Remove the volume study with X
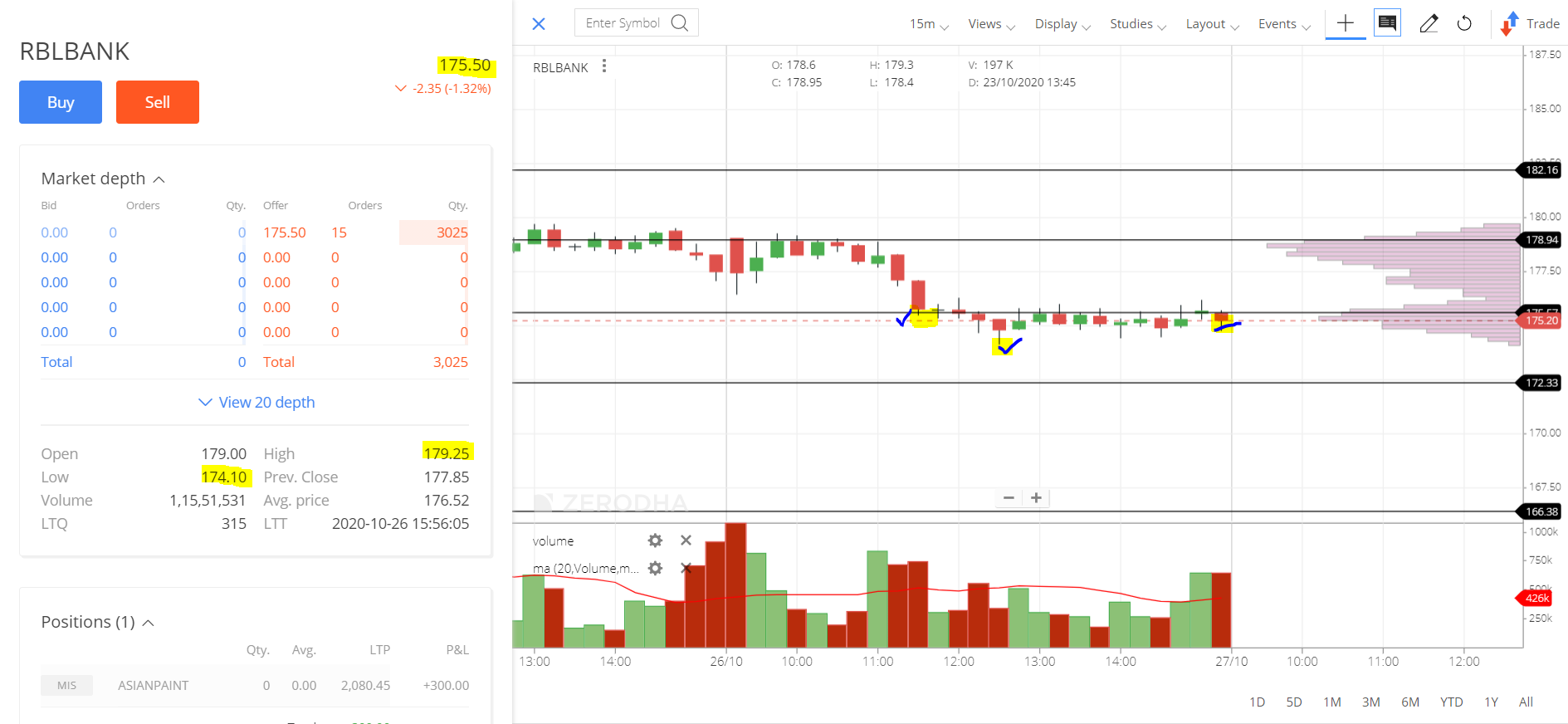 (x=686, y=541)
